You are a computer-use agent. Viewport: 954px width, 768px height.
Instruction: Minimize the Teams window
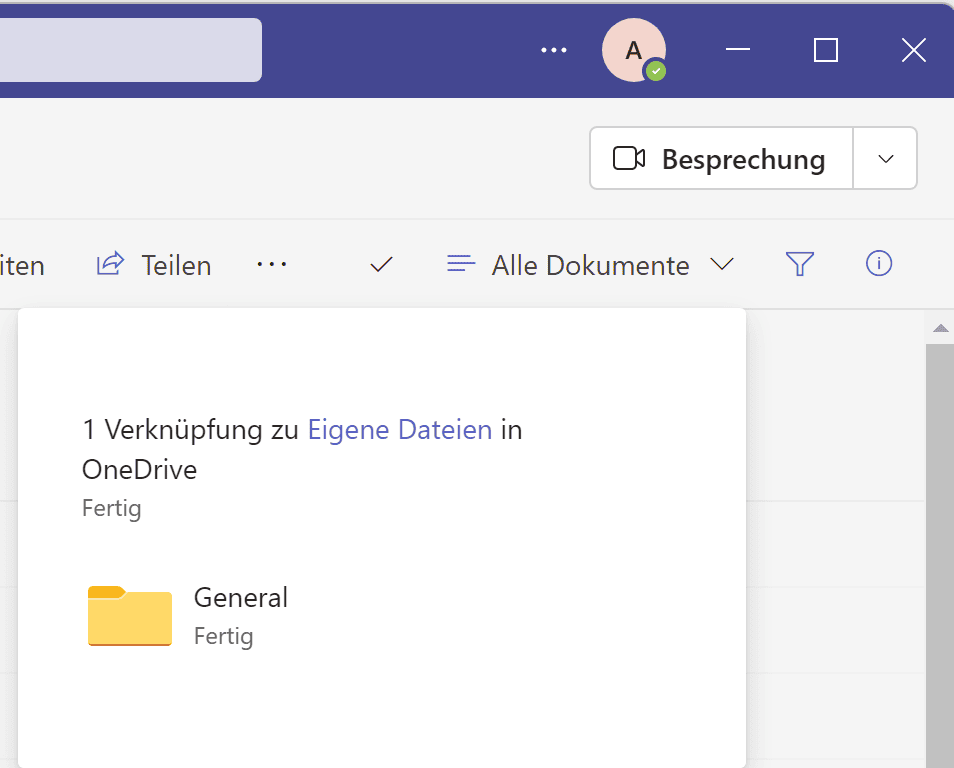click(x=738, y=50)
